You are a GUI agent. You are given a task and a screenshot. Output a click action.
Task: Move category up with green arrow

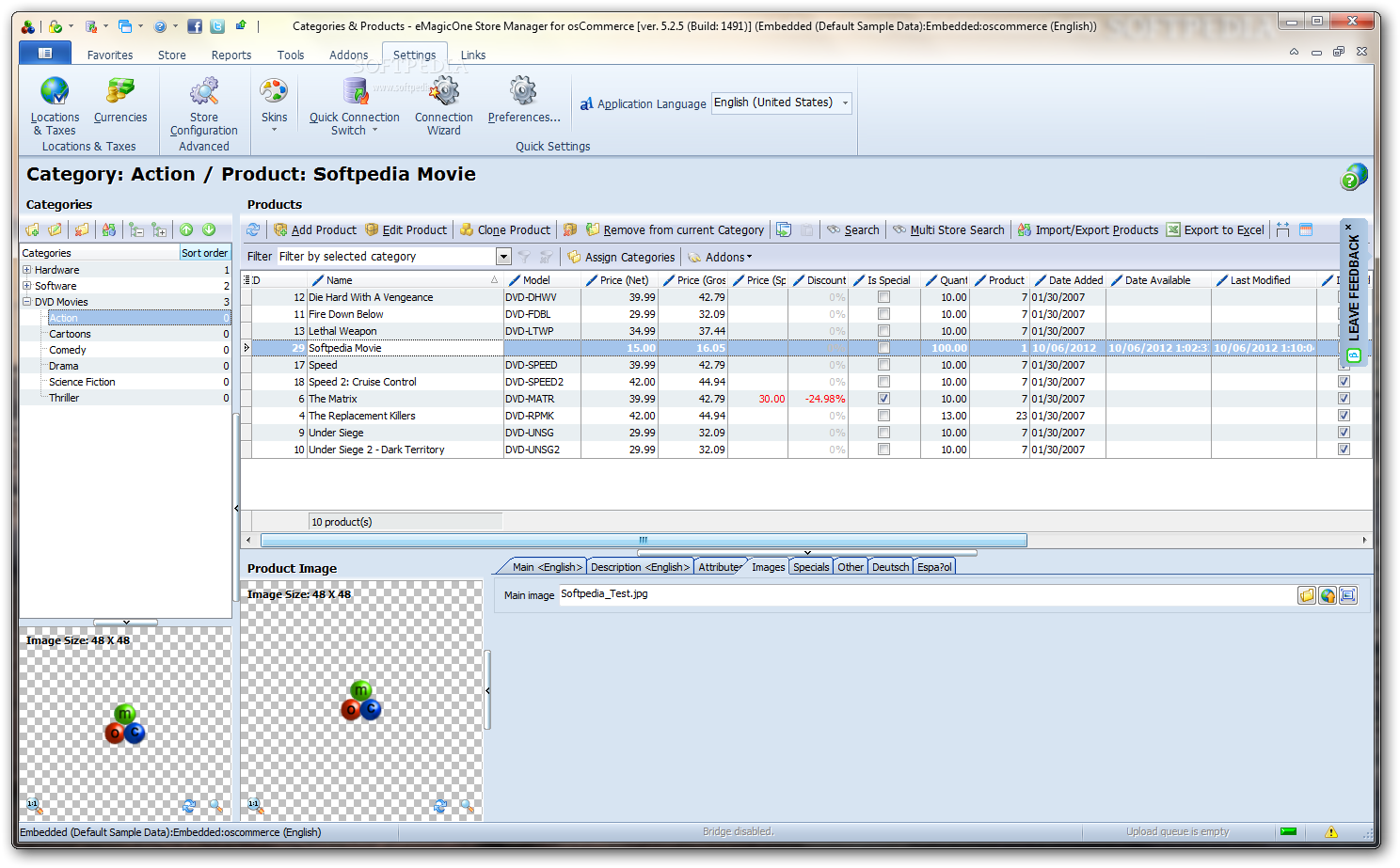pyautogui.click(x=186, y=229)
